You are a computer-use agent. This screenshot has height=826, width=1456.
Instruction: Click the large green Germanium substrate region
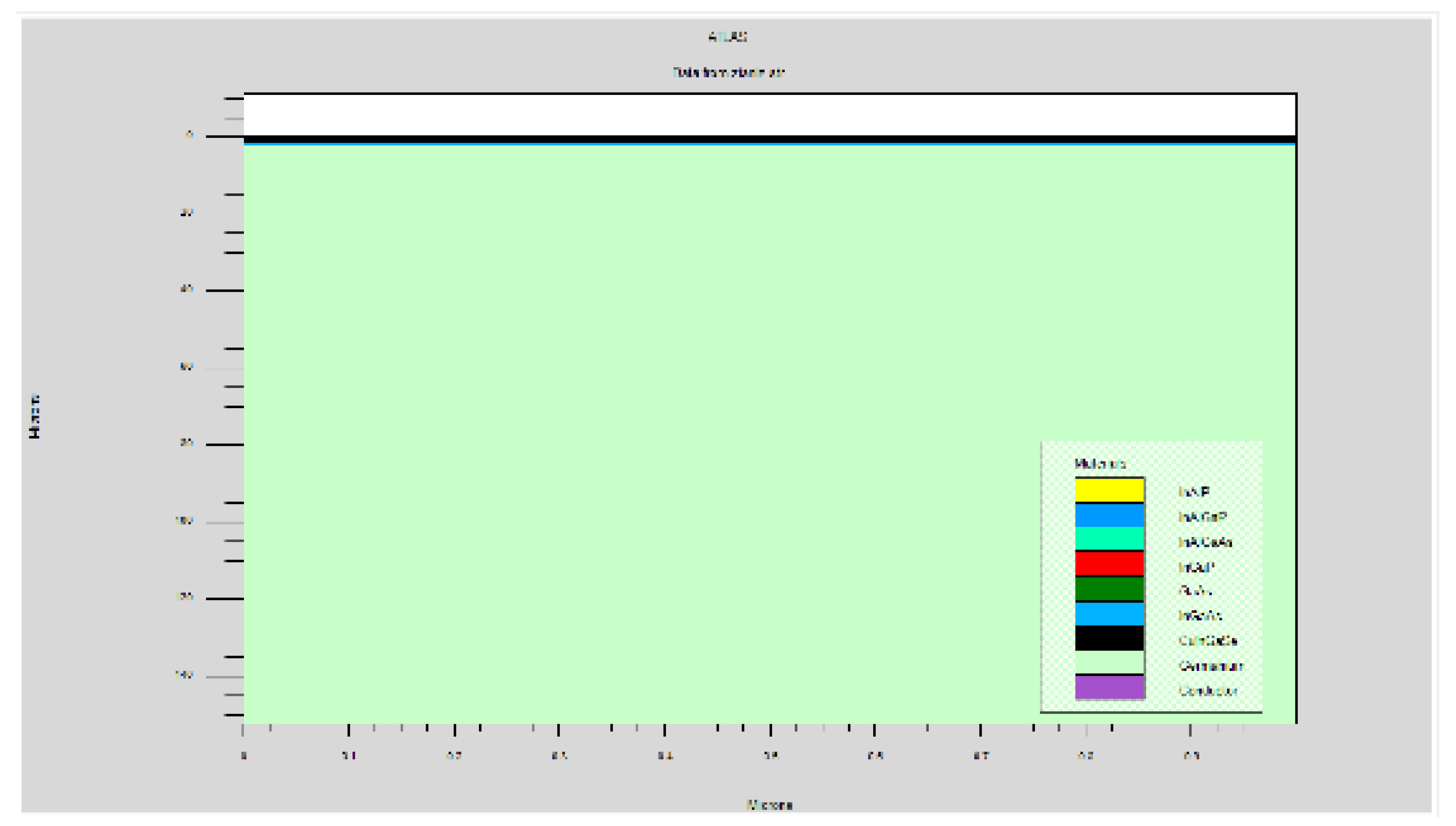pyautogui.click(x=624, y=397)
